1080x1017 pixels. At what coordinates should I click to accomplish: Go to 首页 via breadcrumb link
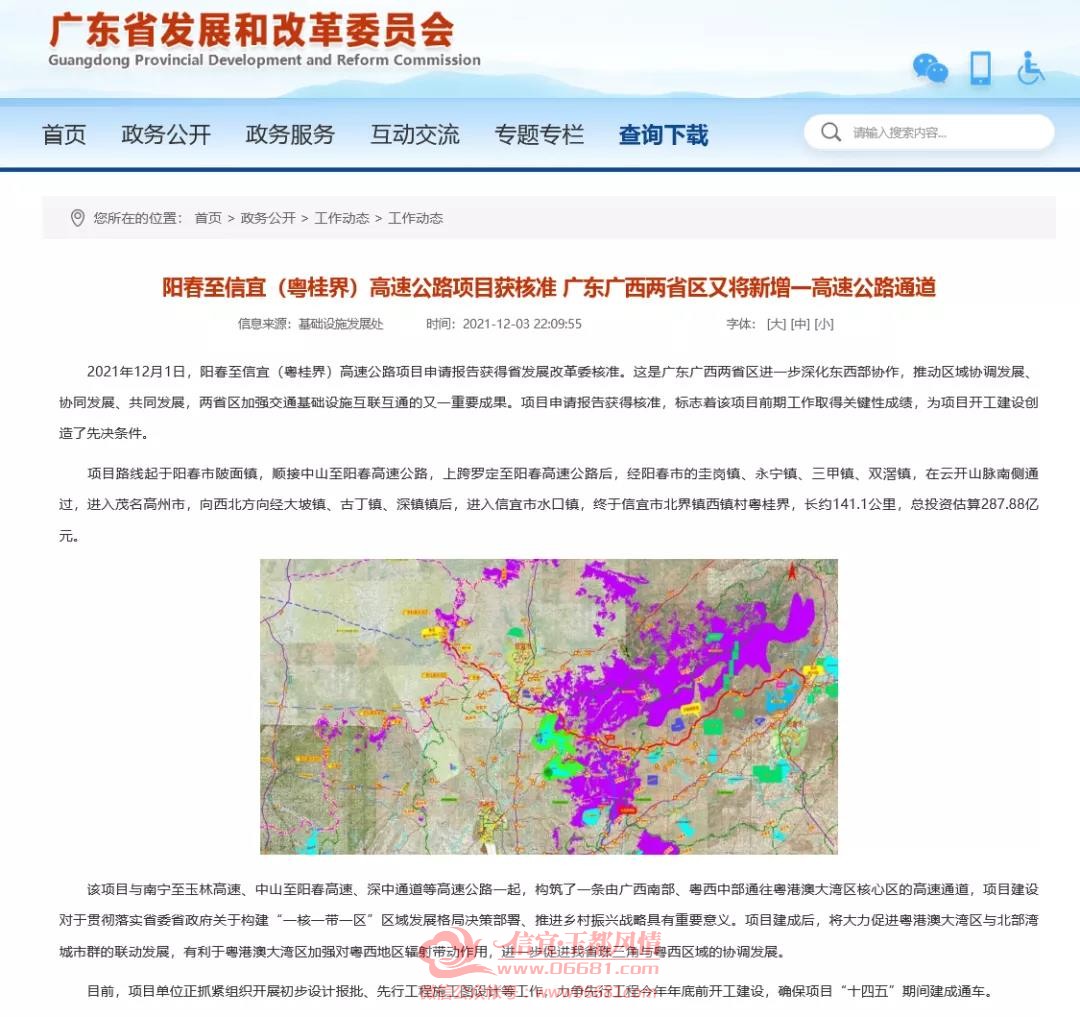click(208, 218)
